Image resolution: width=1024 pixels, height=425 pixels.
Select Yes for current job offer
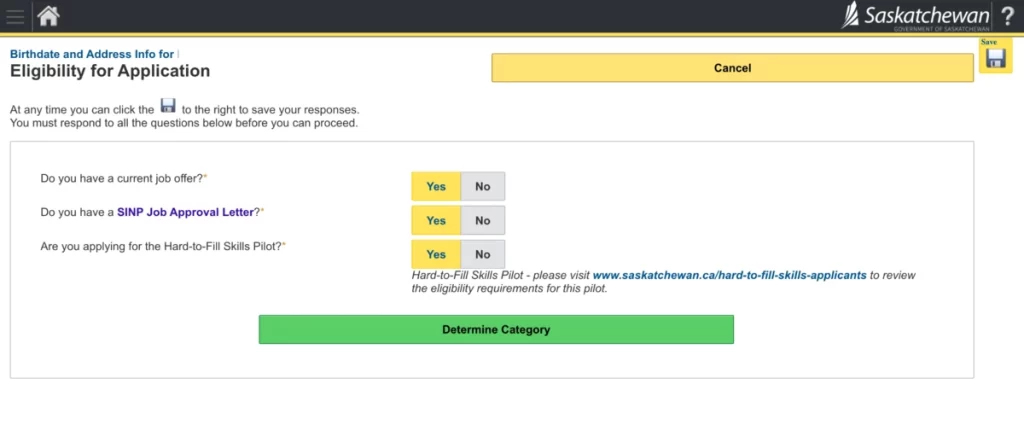(436, 186)
